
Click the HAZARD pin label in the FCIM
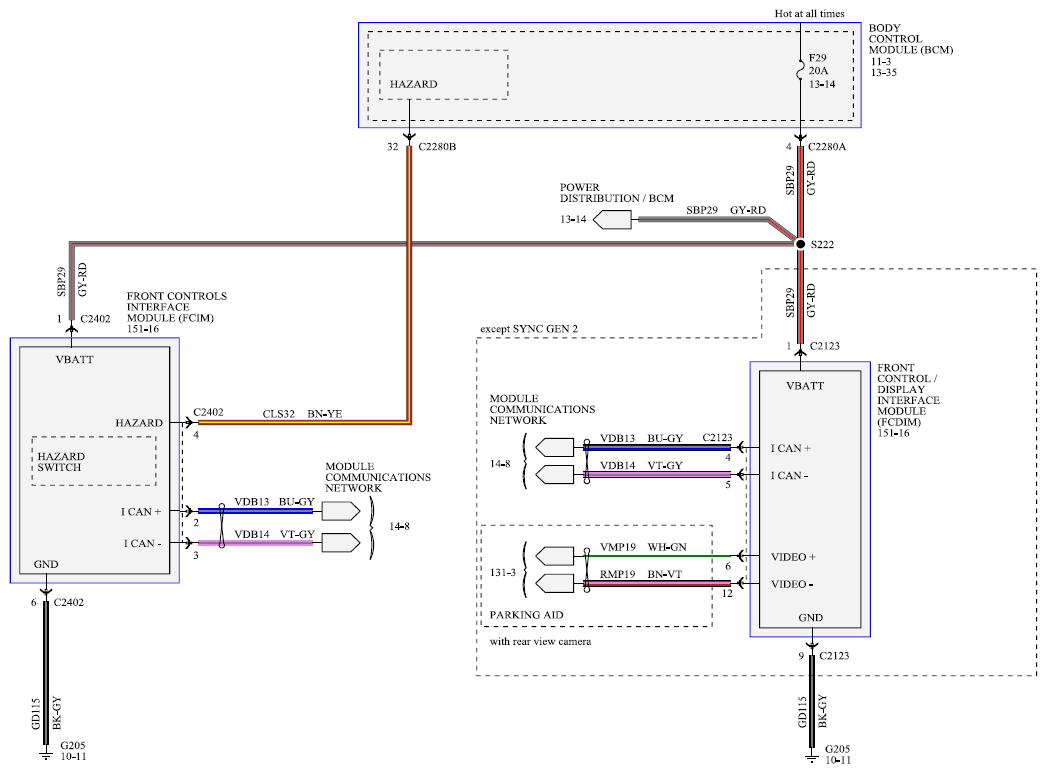[x=139, y=423]
